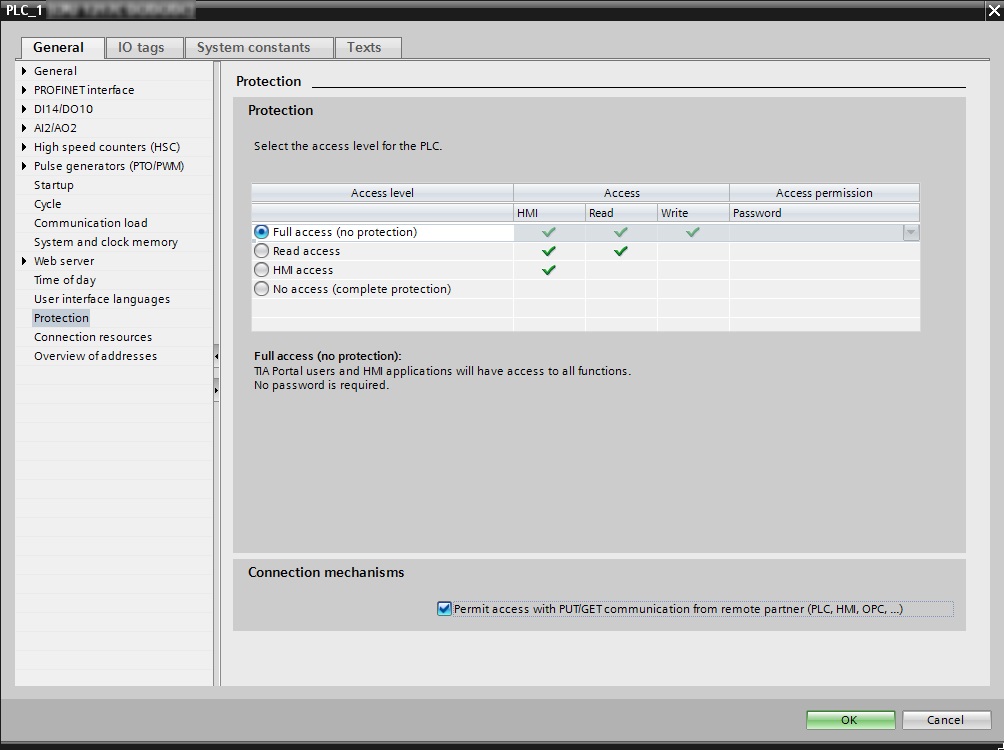Open Connection resources in navigation tree
1004x750 pixels.
coord(93,337)
